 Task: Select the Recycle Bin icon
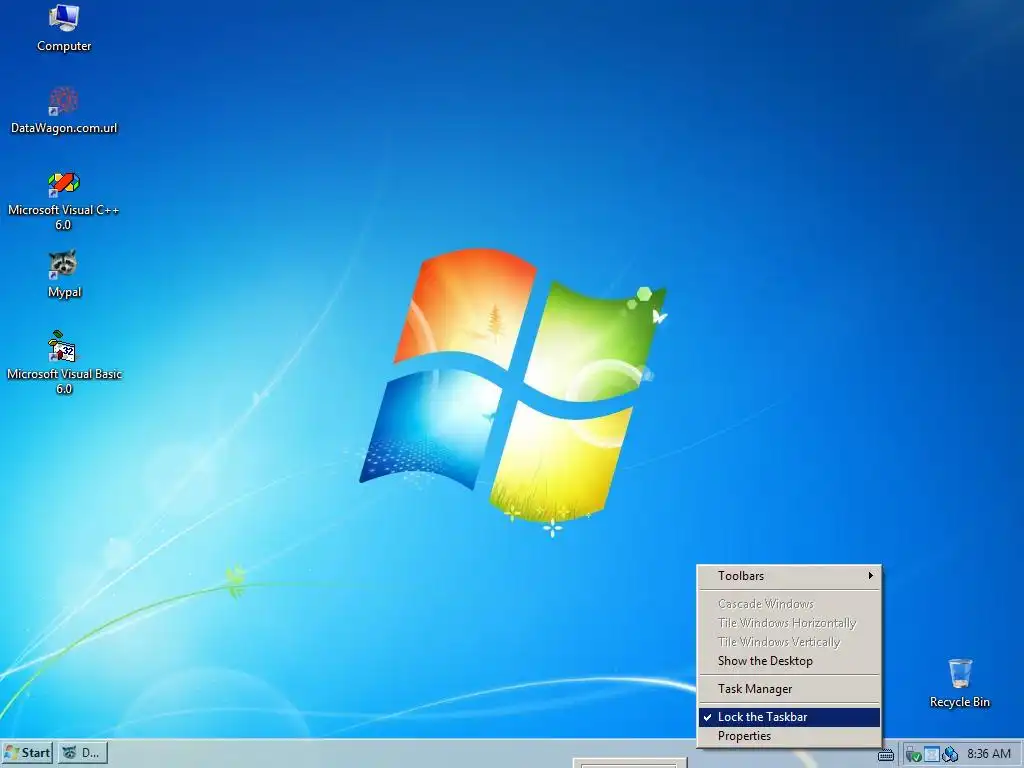(959, 683)
